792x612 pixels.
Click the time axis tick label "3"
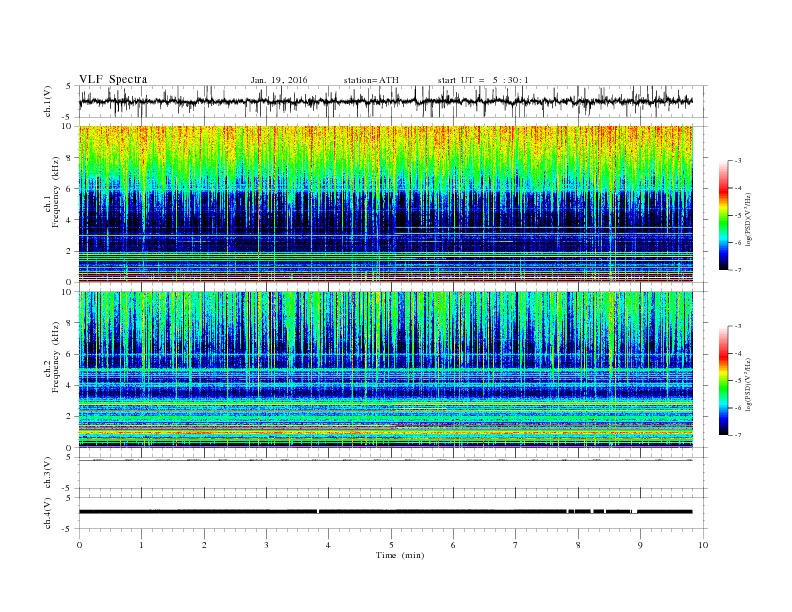coord(266,545)
